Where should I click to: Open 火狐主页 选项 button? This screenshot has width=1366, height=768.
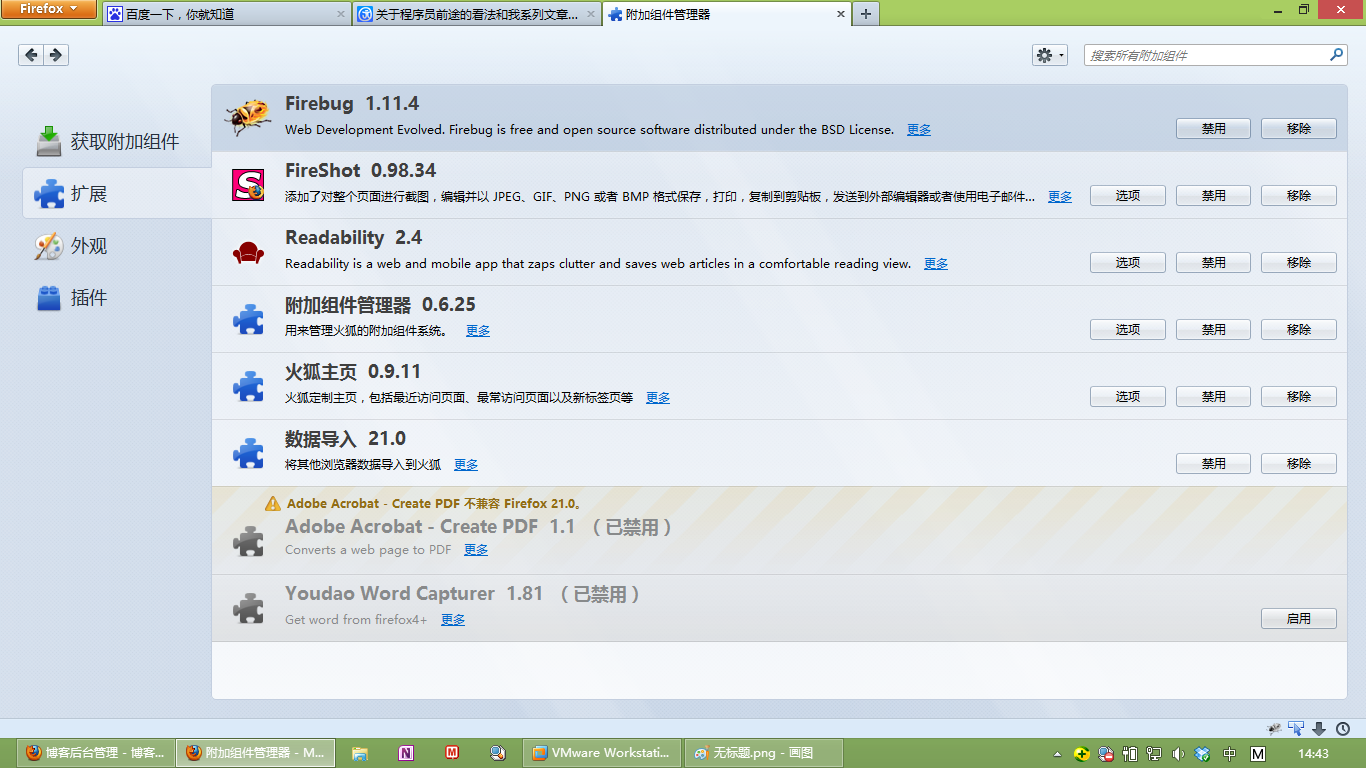(1128, 397)
